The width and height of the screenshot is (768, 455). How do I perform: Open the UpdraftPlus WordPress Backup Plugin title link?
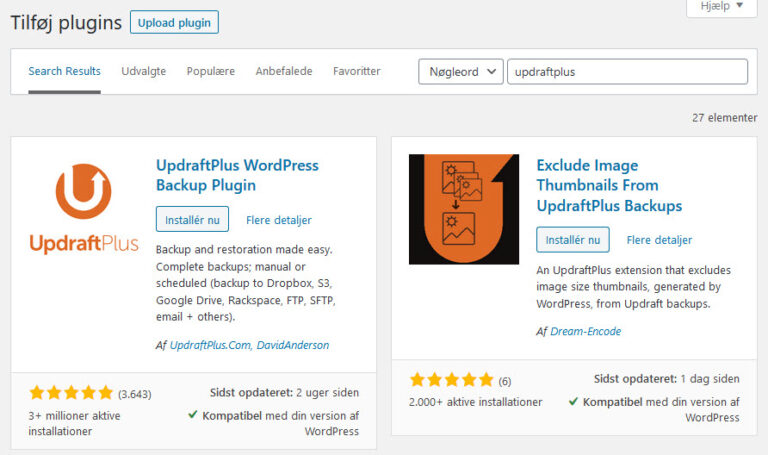(x=237, y=175)
